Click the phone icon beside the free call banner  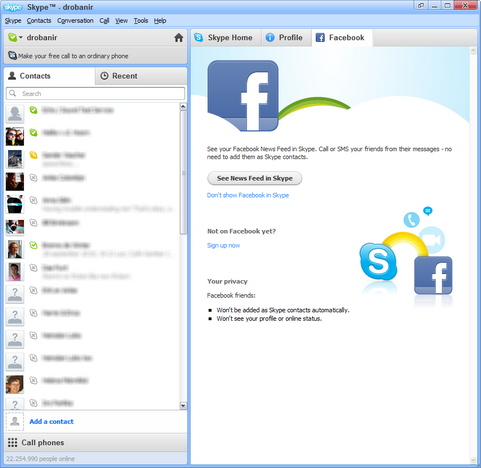[x=12, y=55]
